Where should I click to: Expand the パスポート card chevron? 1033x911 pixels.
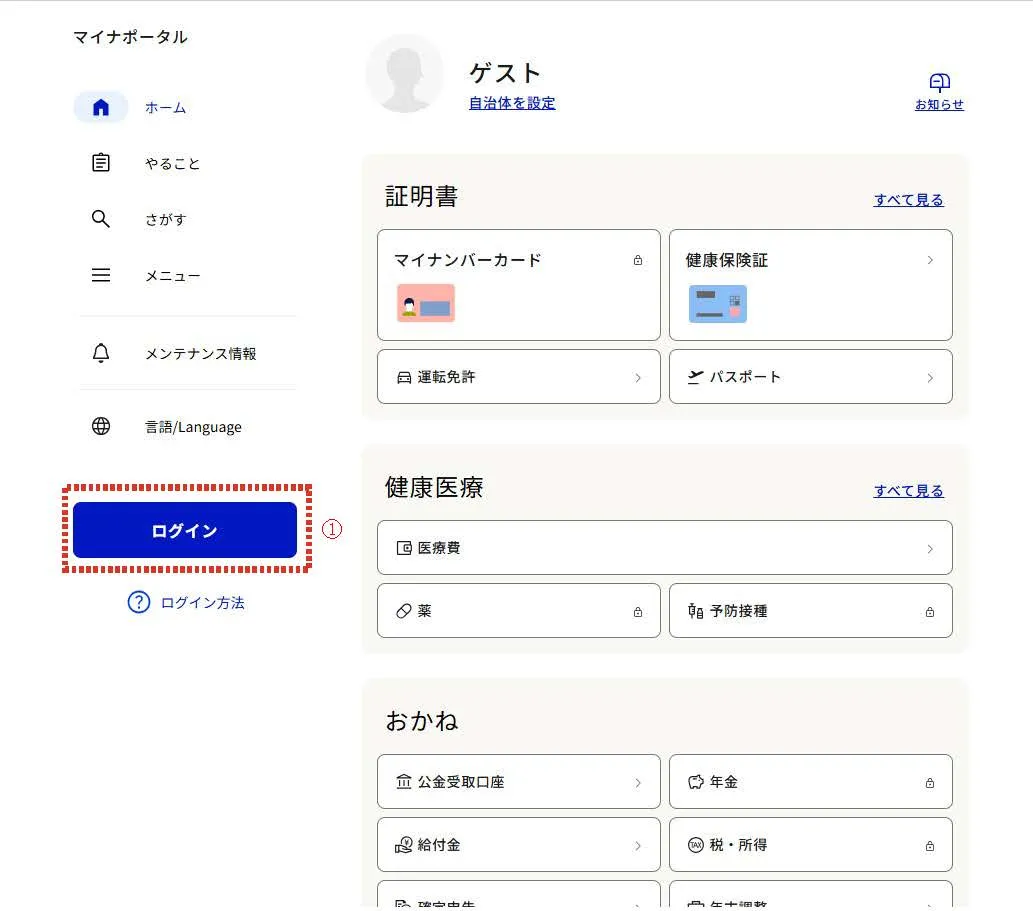[930, 378]
